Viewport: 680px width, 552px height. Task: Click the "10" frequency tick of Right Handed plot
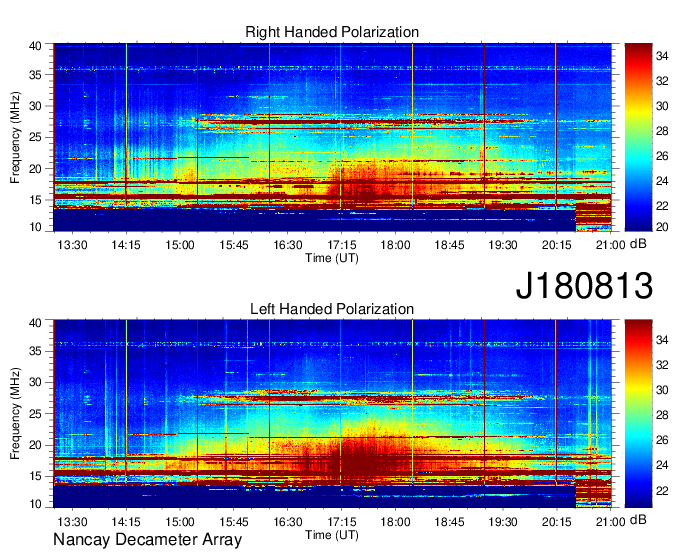click(x=35, y=227)
